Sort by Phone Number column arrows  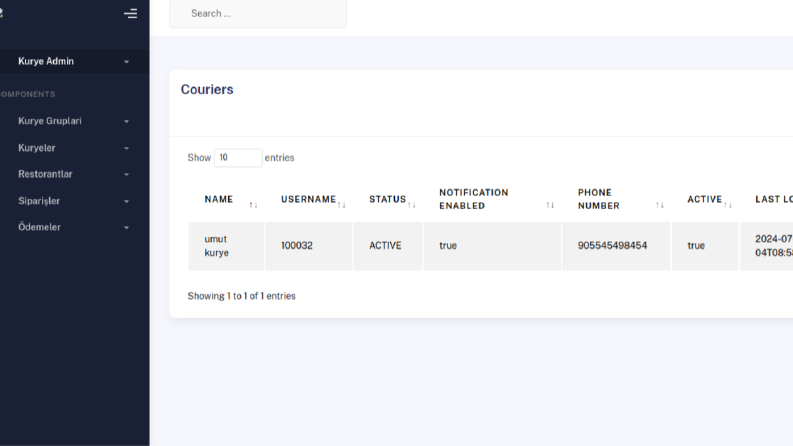coord(659,205)
